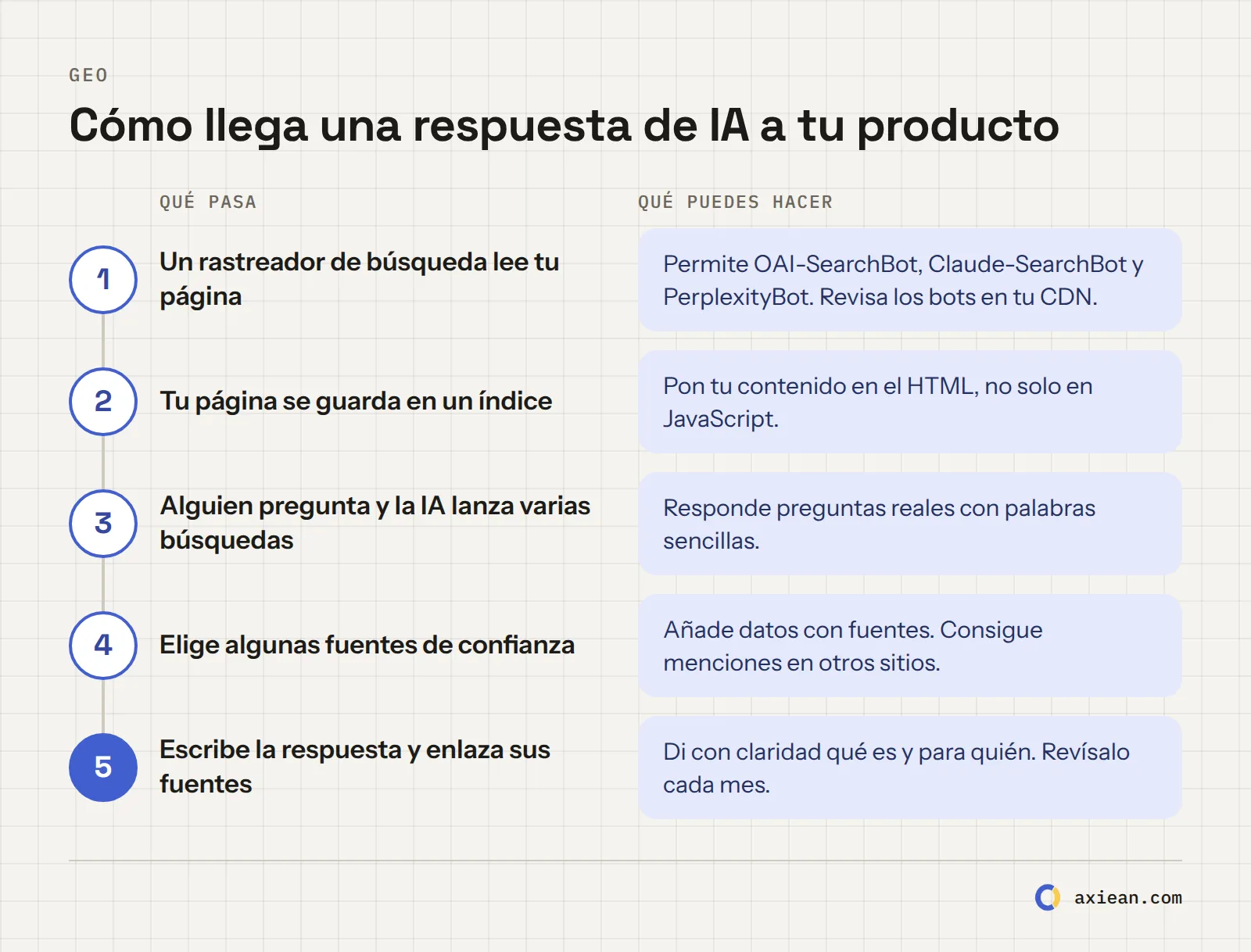Select 'Escribe la respuesta y enlaza sus fuentes'

355,767
